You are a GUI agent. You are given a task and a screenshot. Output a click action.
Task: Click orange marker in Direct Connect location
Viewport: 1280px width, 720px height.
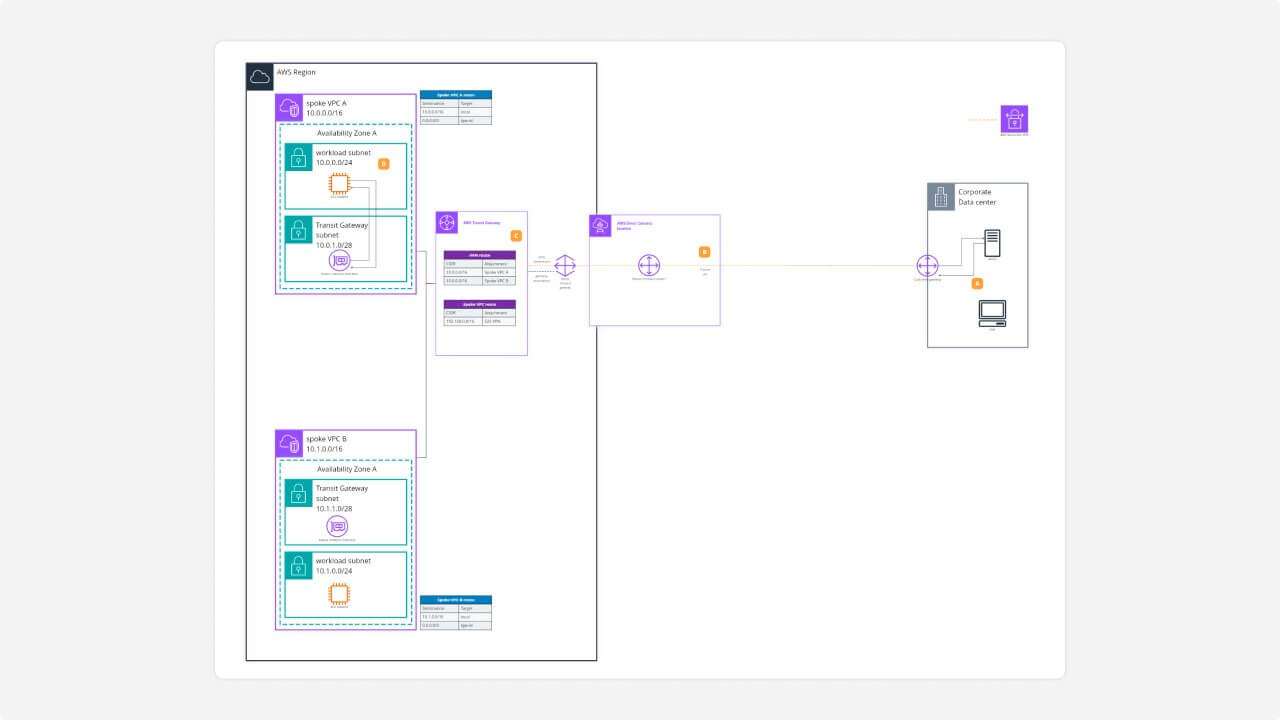point(704,252)
